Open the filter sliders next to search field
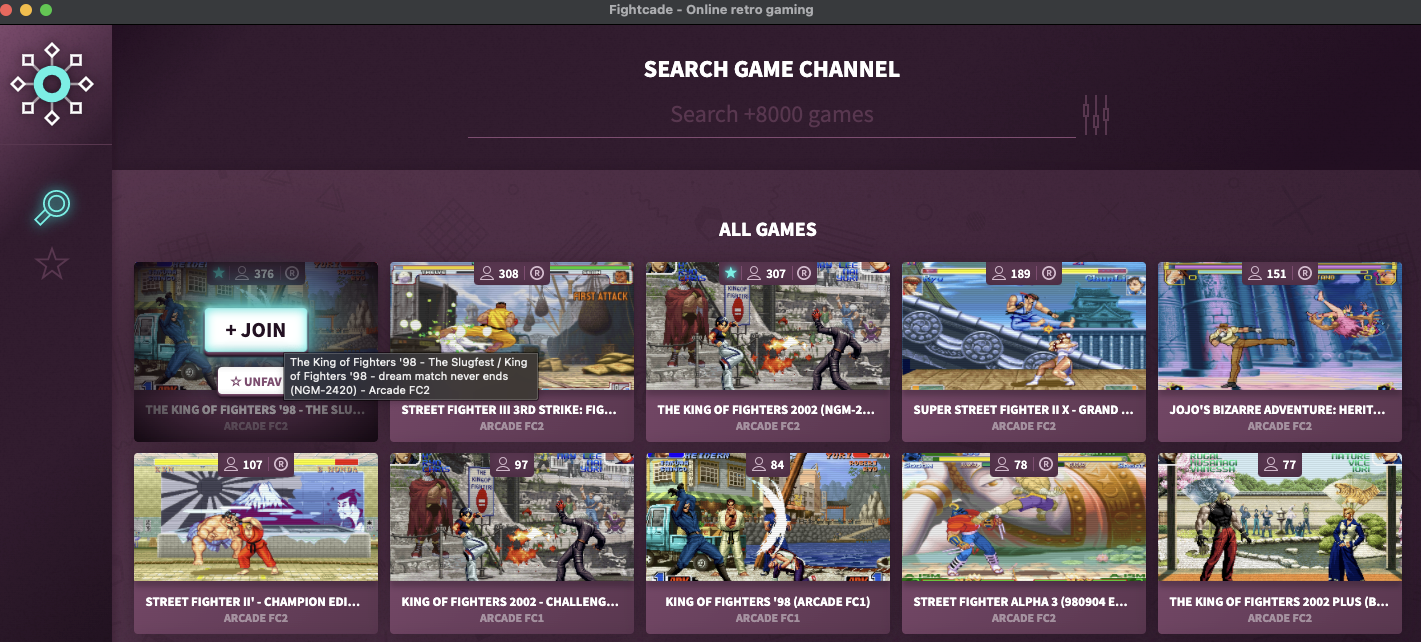Viewport: 1421px width, 642px height. point(1096,115)
